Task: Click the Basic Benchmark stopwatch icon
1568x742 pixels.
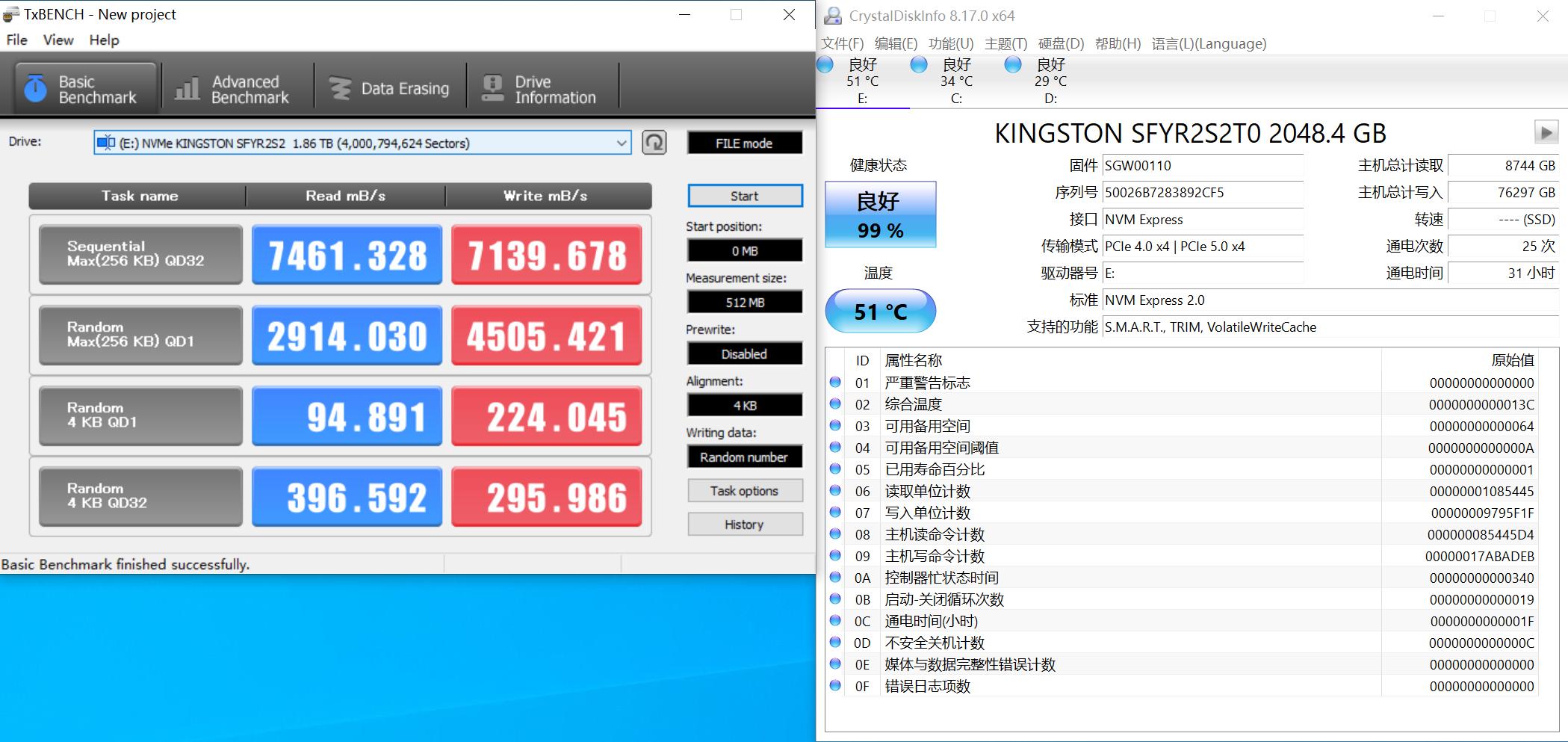Action: point(35,88)
